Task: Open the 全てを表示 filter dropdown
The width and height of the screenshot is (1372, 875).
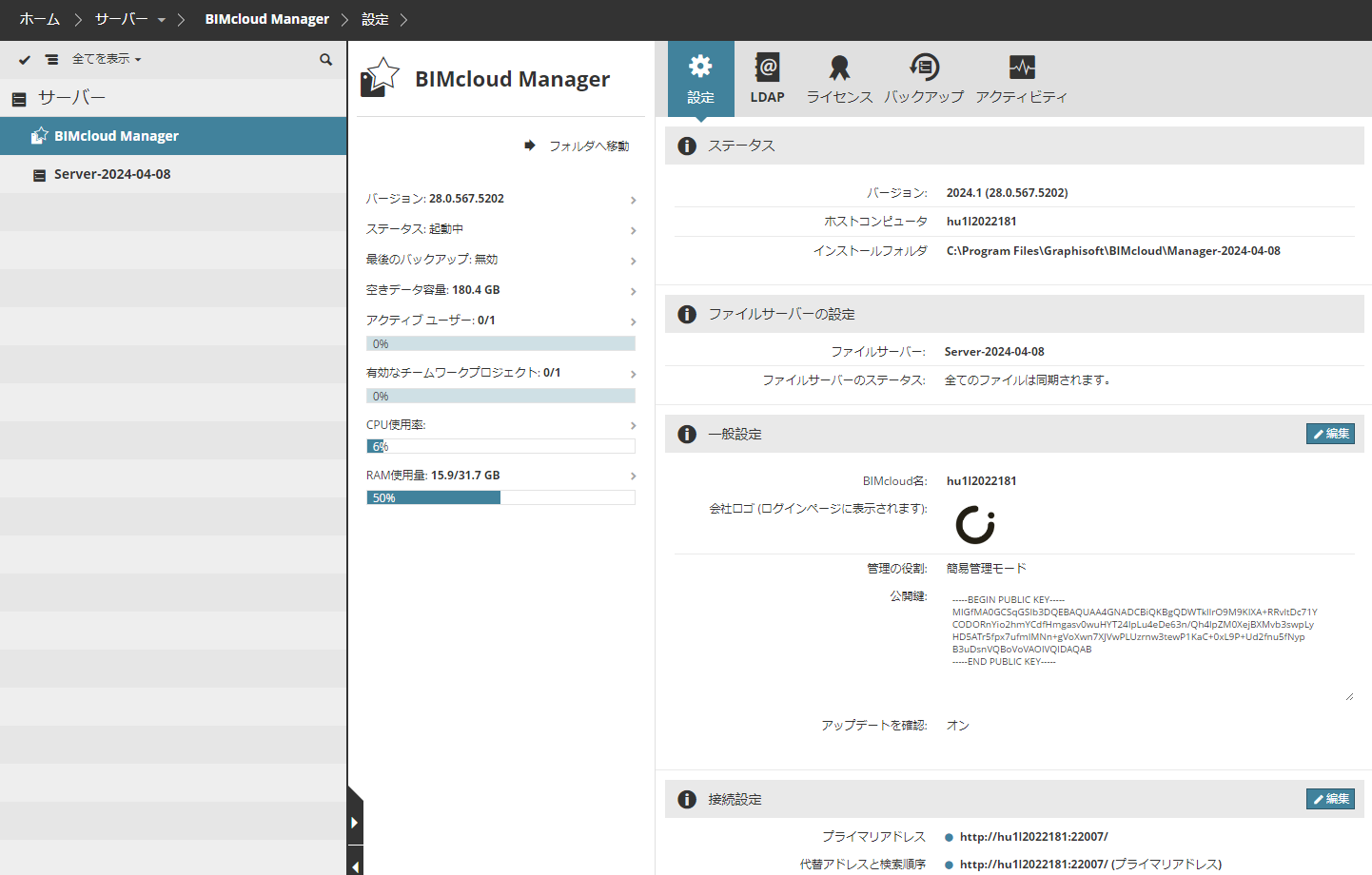Action: tap(107, 59)
